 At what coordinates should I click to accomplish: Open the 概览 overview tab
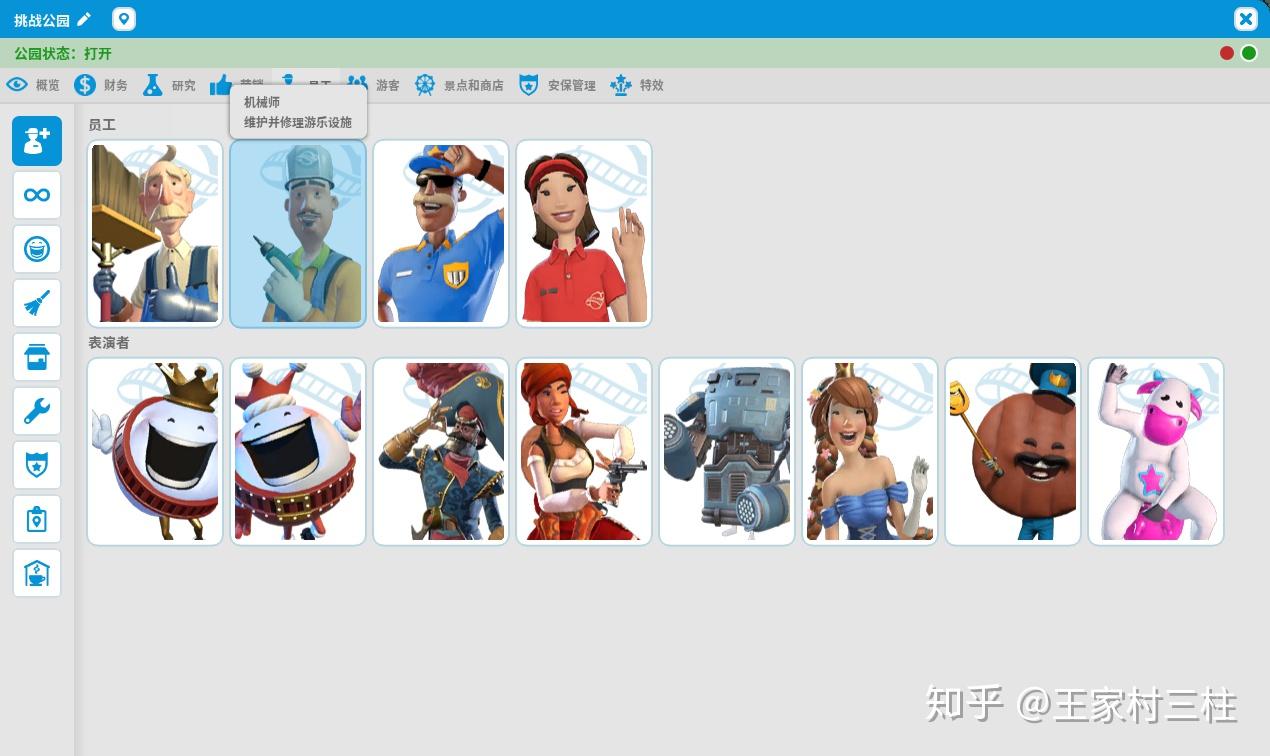pyautogui.click(x=33, y=85)
